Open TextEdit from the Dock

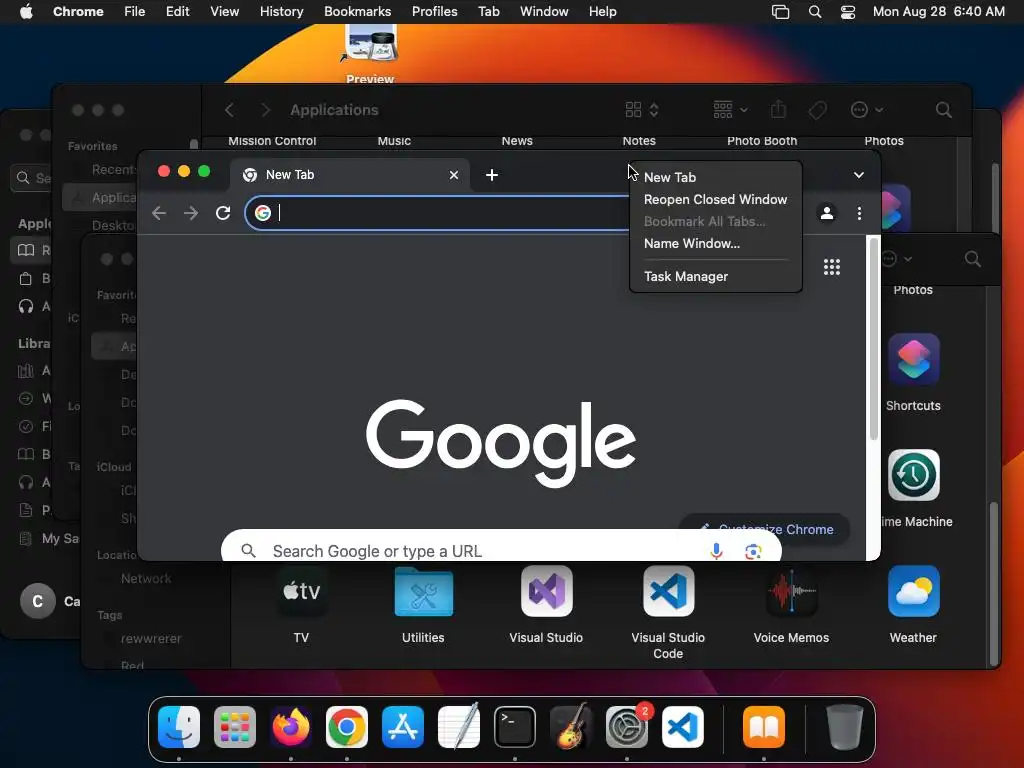pos(458,727)
